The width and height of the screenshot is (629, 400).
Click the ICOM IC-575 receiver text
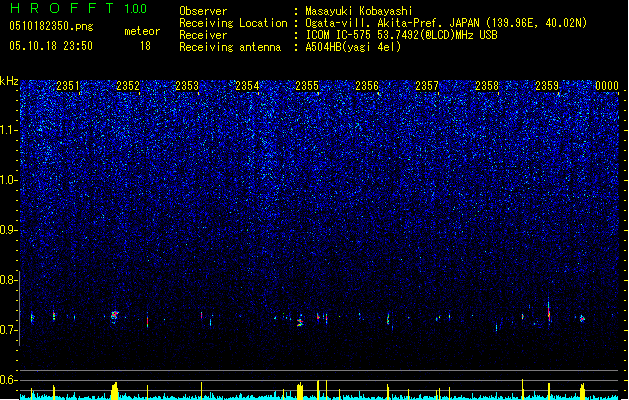pos(401,35)
